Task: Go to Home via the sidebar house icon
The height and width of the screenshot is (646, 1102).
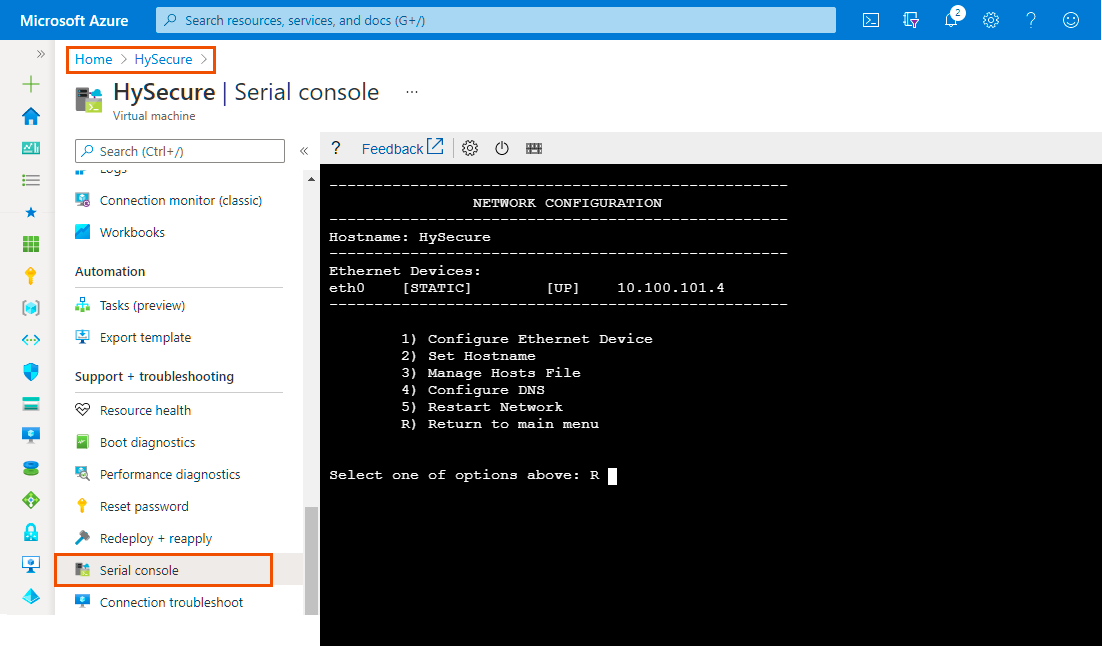Action: [x=31, y=116]
